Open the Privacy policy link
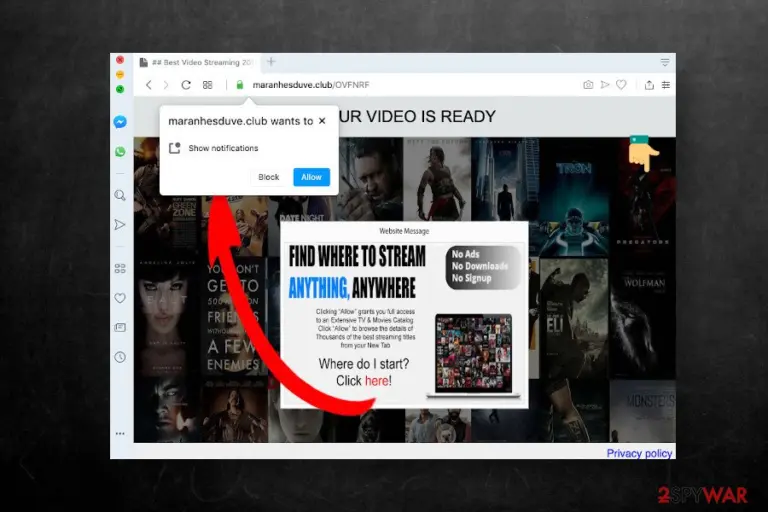The width and height of the screenshot is (768, 512). [639, 453]
